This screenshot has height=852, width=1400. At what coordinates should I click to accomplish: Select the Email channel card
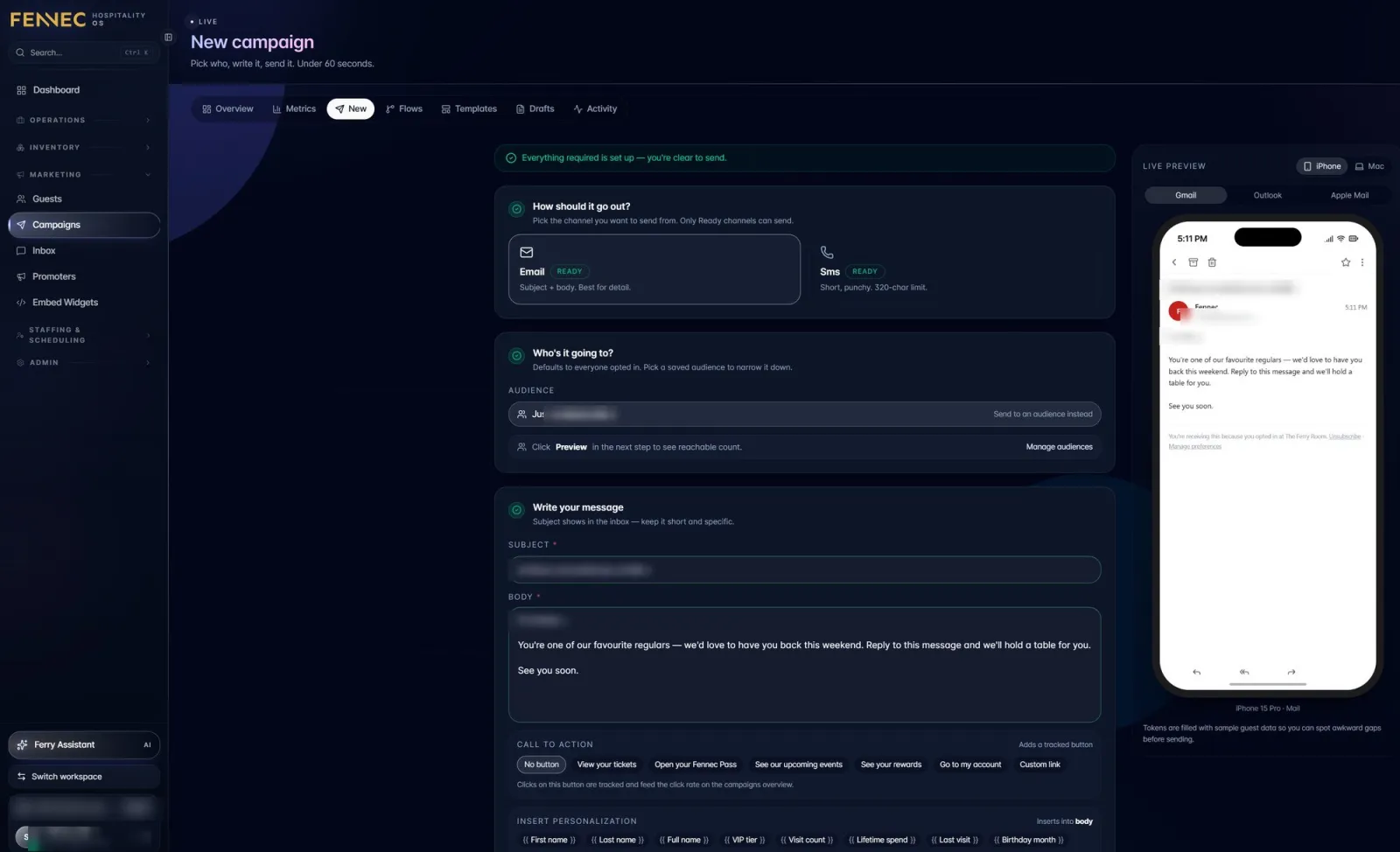point(654,269)
